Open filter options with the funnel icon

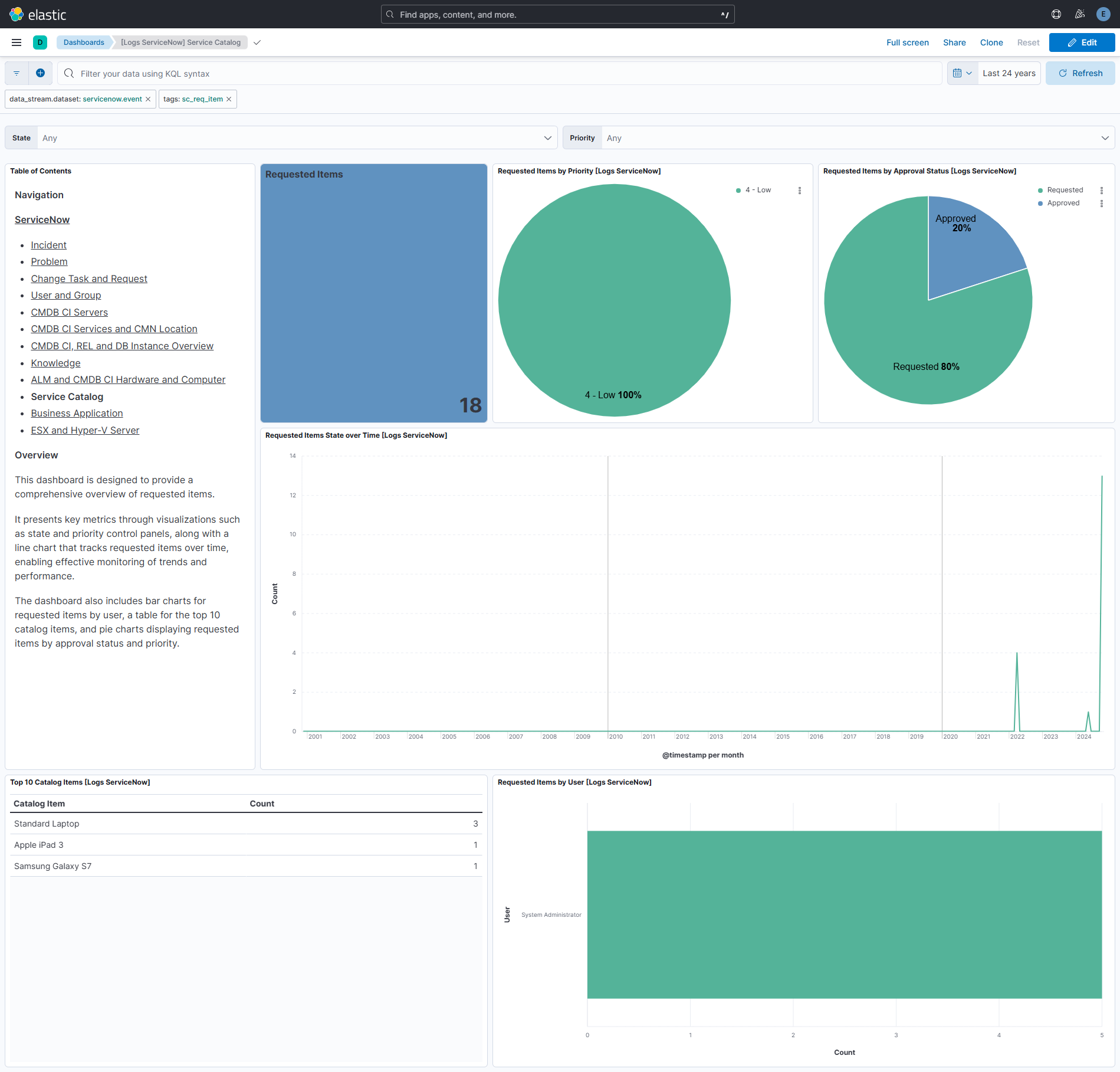(16, 73)
